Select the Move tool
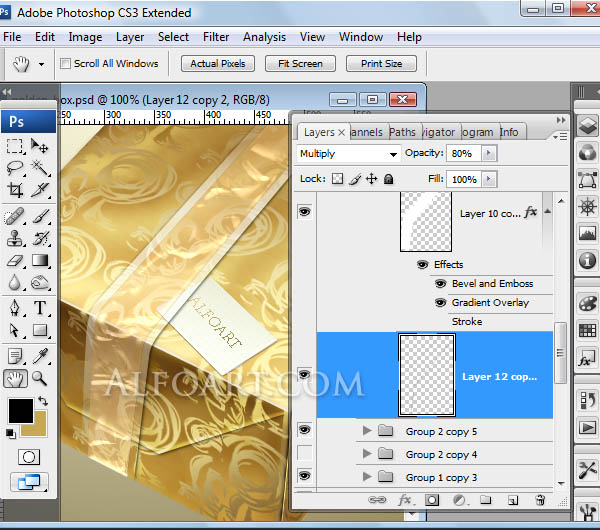600x530 pixels. pyautogui.click(x=40, y=146)
